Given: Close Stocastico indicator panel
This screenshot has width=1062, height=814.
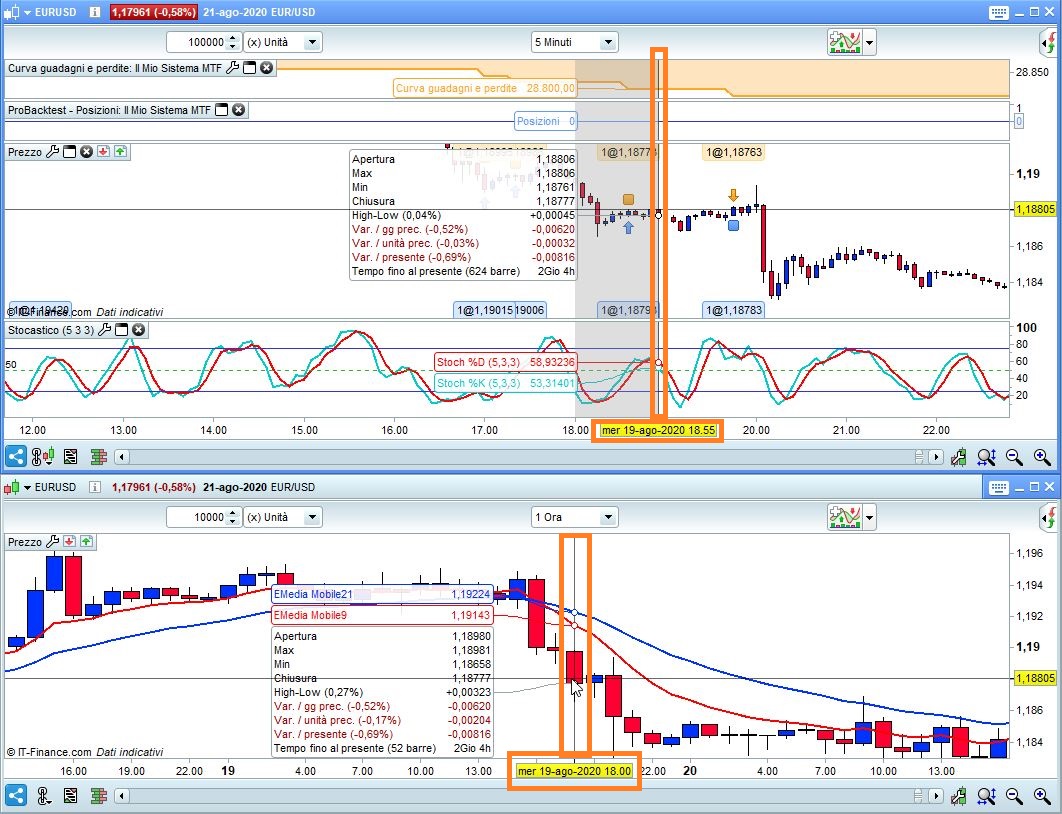Looking at the screenshot, I should pos(138,330).
